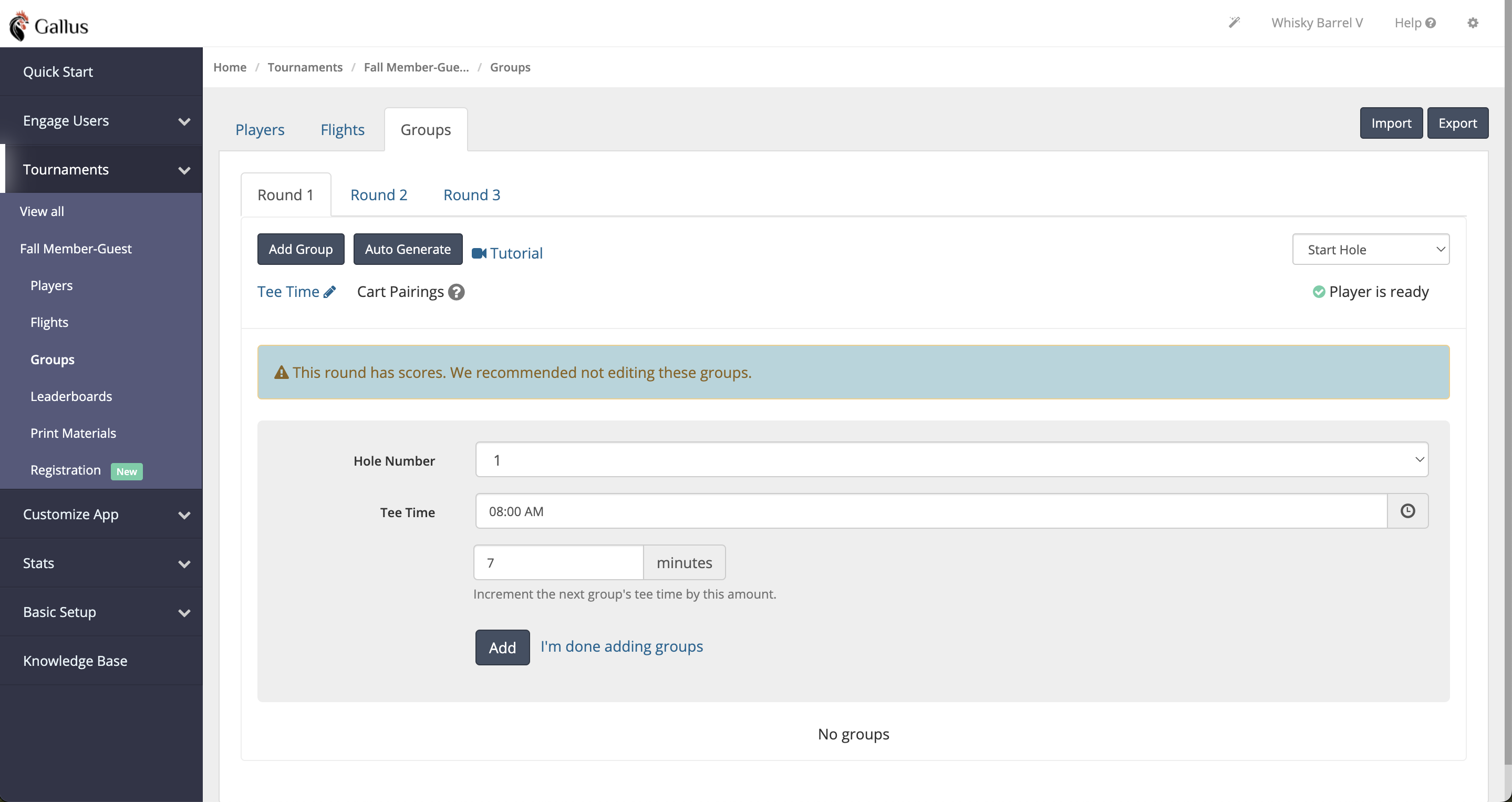The image size is (1512, 802).
Task: Click the Tee Time edit link
Action: [296, 292]
